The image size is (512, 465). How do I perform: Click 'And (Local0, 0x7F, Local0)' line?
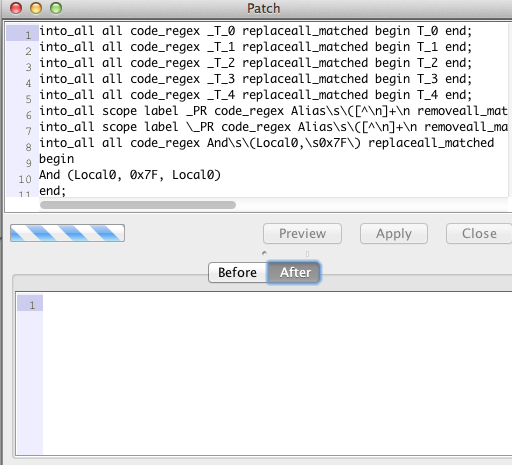(x=130, y=175)
